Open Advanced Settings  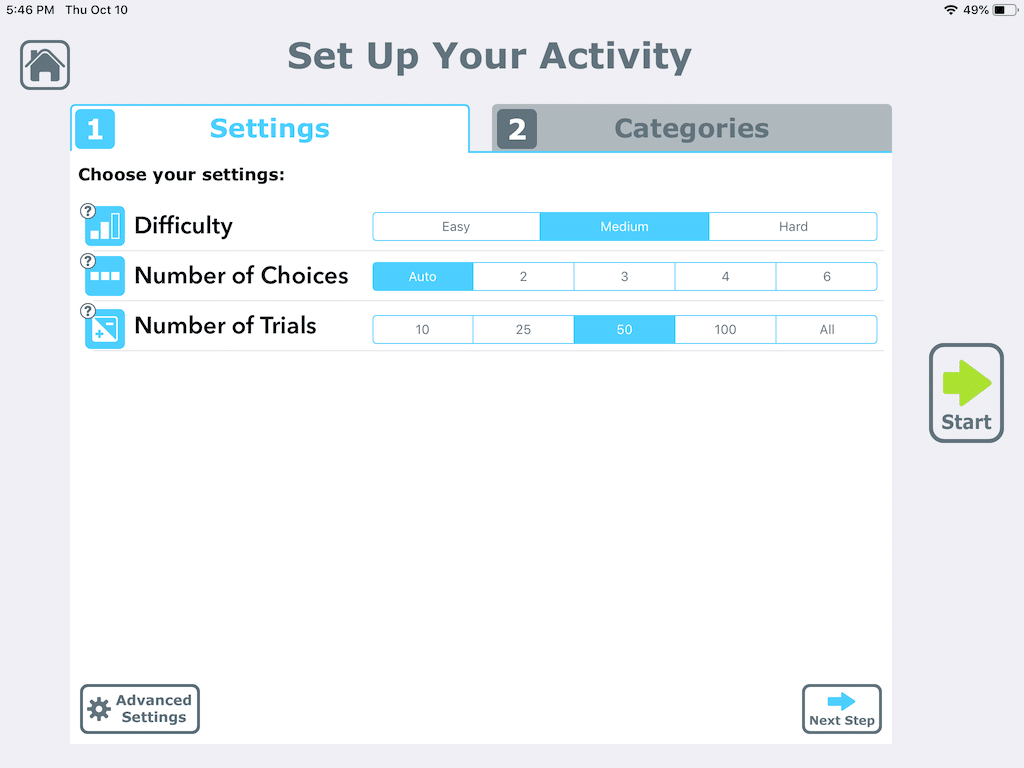point(139,708)
